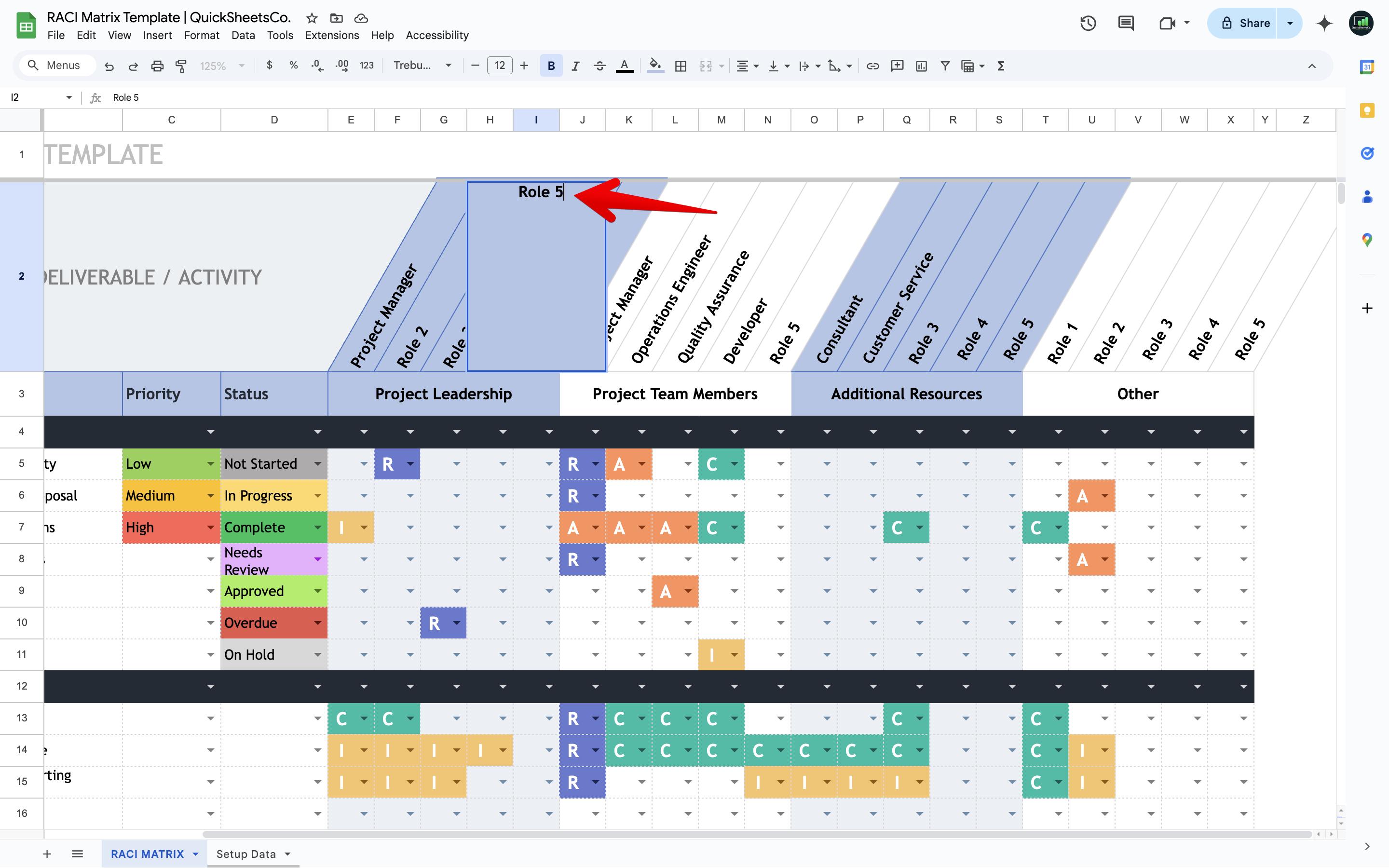Click the Insert link icon
1389x868 pixels.
(872, 66)
